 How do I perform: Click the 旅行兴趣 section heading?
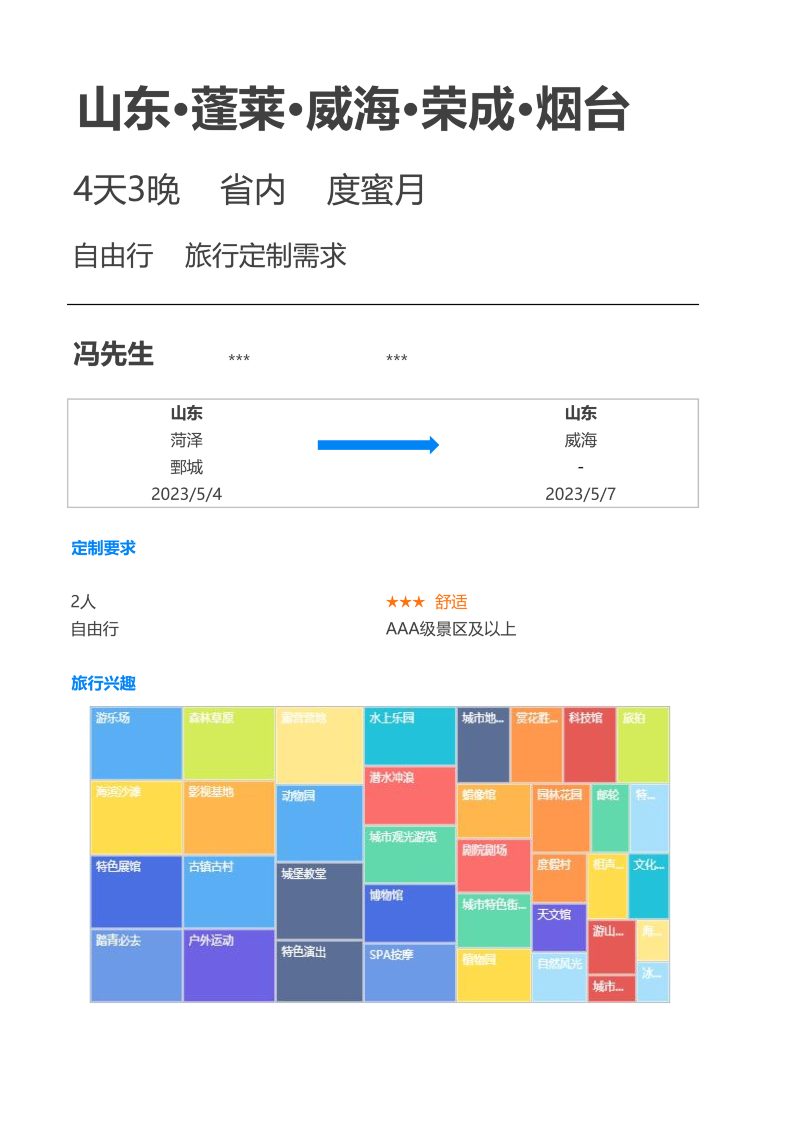103,683
